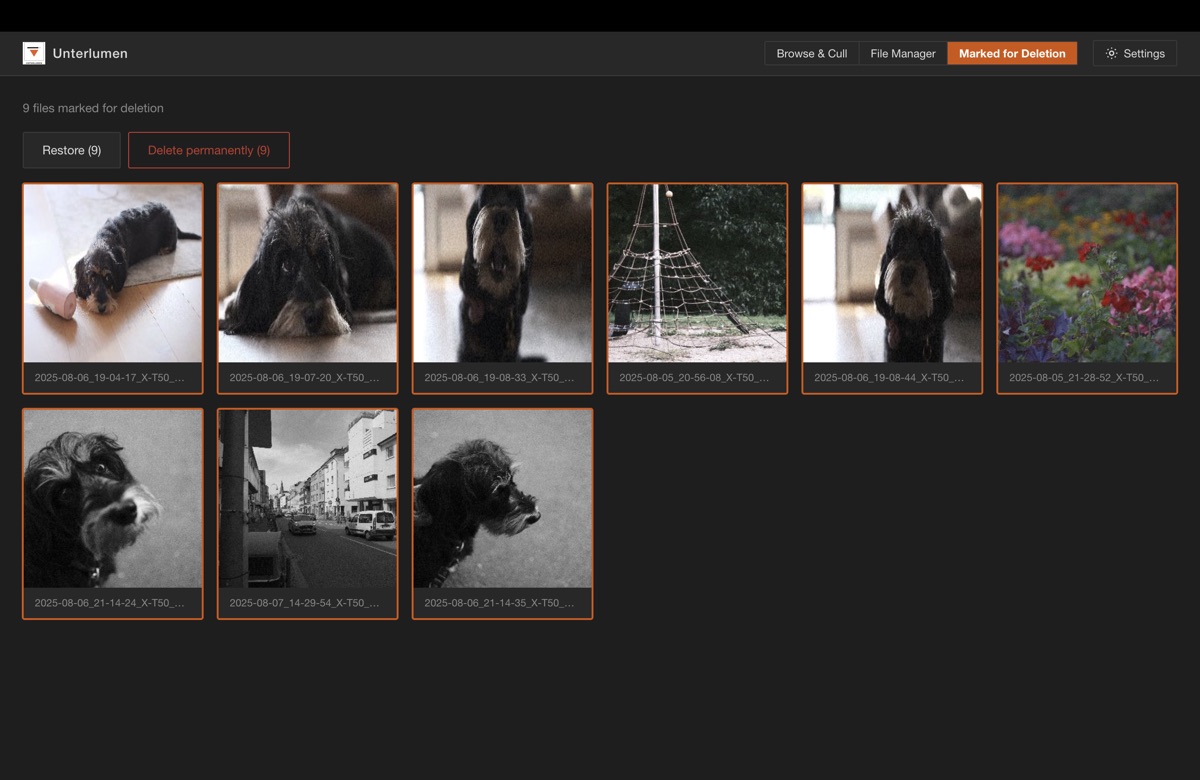1200x780 pixels.
Task: Select the playground rope climbing net photo
Action: pyautogui.click(x=698, y=273)
